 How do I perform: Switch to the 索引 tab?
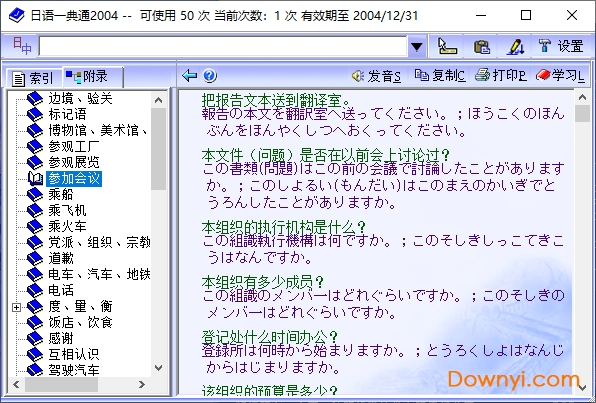click(33, 78)
